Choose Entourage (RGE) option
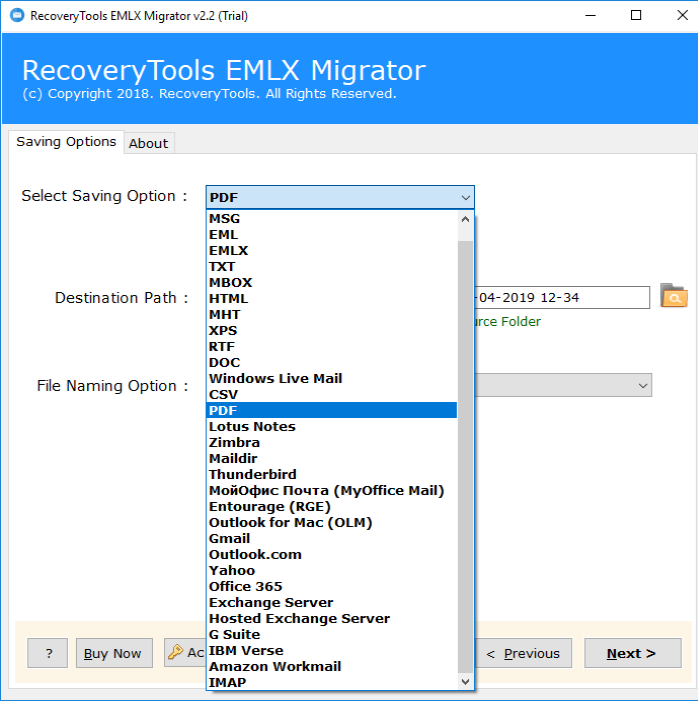 331,507
